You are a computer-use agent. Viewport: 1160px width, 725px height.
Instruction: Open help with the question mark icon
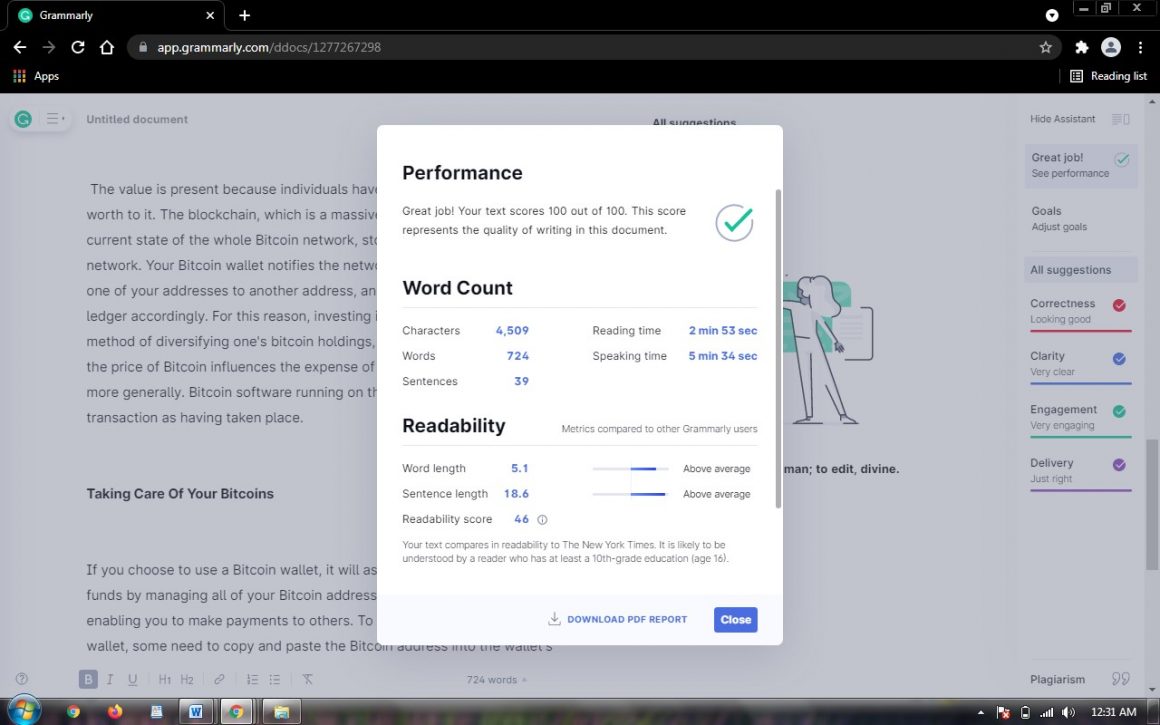(x=22, y=679)
